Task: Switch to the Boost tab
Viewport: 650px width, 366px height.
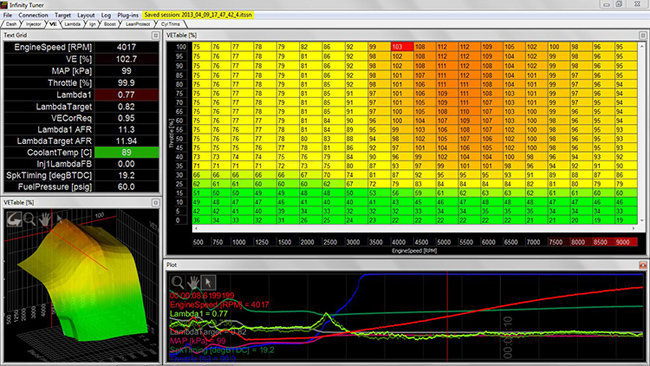Action: click(x=110, y=24)
